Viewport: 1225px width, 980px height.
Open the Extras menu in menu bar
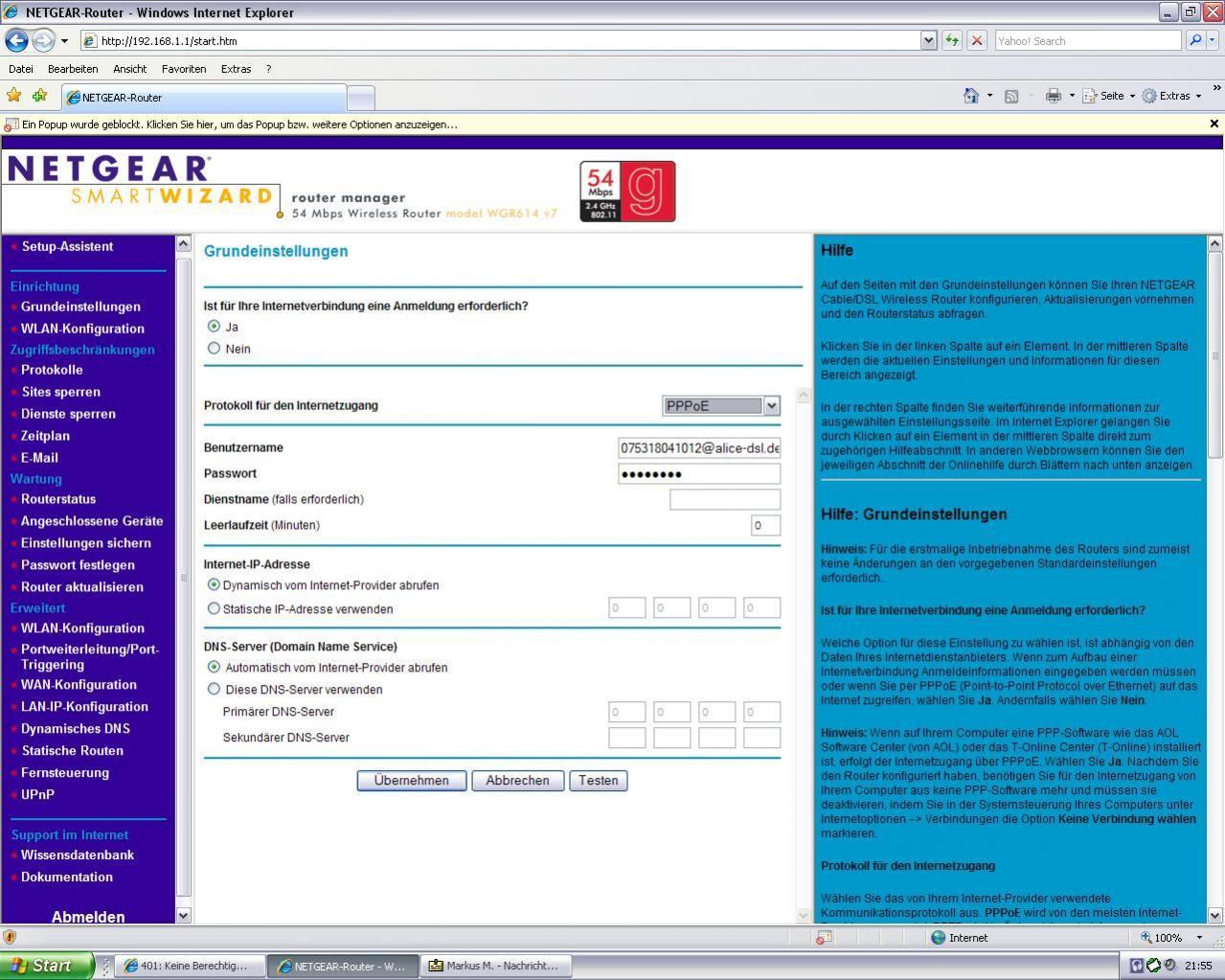point(236,69)
